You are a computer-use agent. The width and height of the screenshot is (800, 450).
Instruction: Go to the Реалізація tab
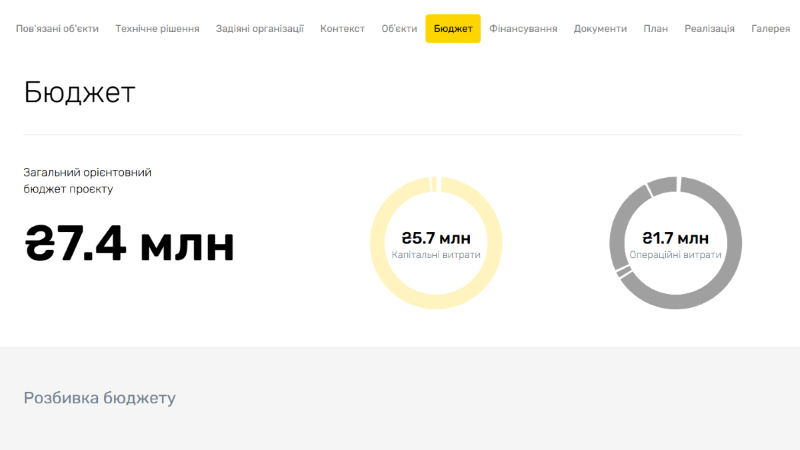(x=709, y=29)
